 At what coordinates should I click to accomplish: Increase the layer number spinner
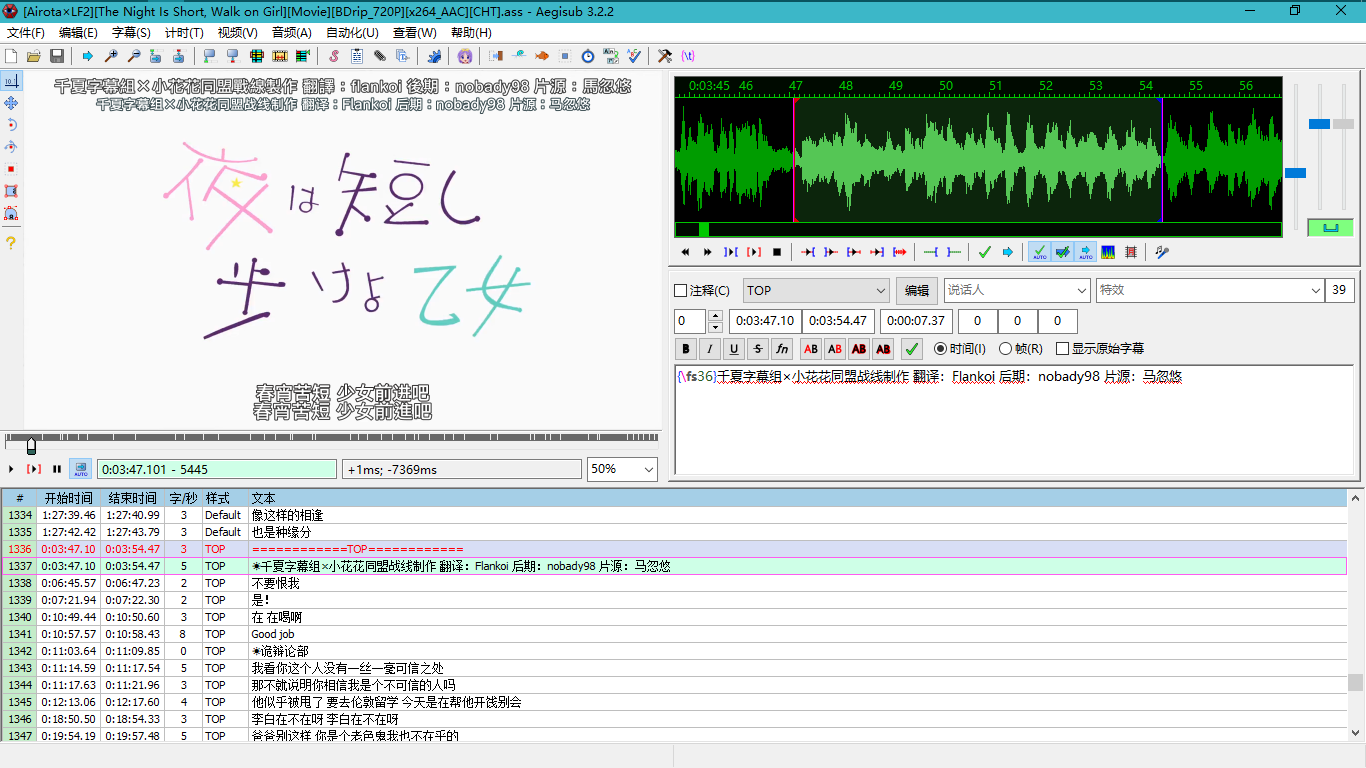coord(715,316)
